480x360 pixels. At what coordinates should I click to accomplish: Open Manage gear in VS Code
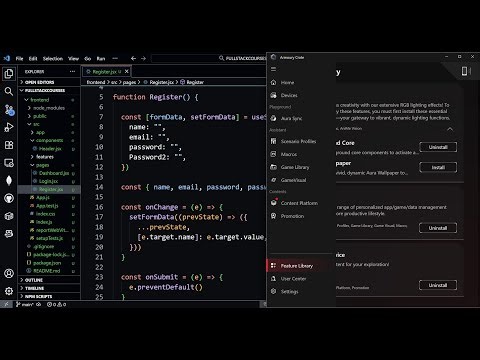[9, 291]
